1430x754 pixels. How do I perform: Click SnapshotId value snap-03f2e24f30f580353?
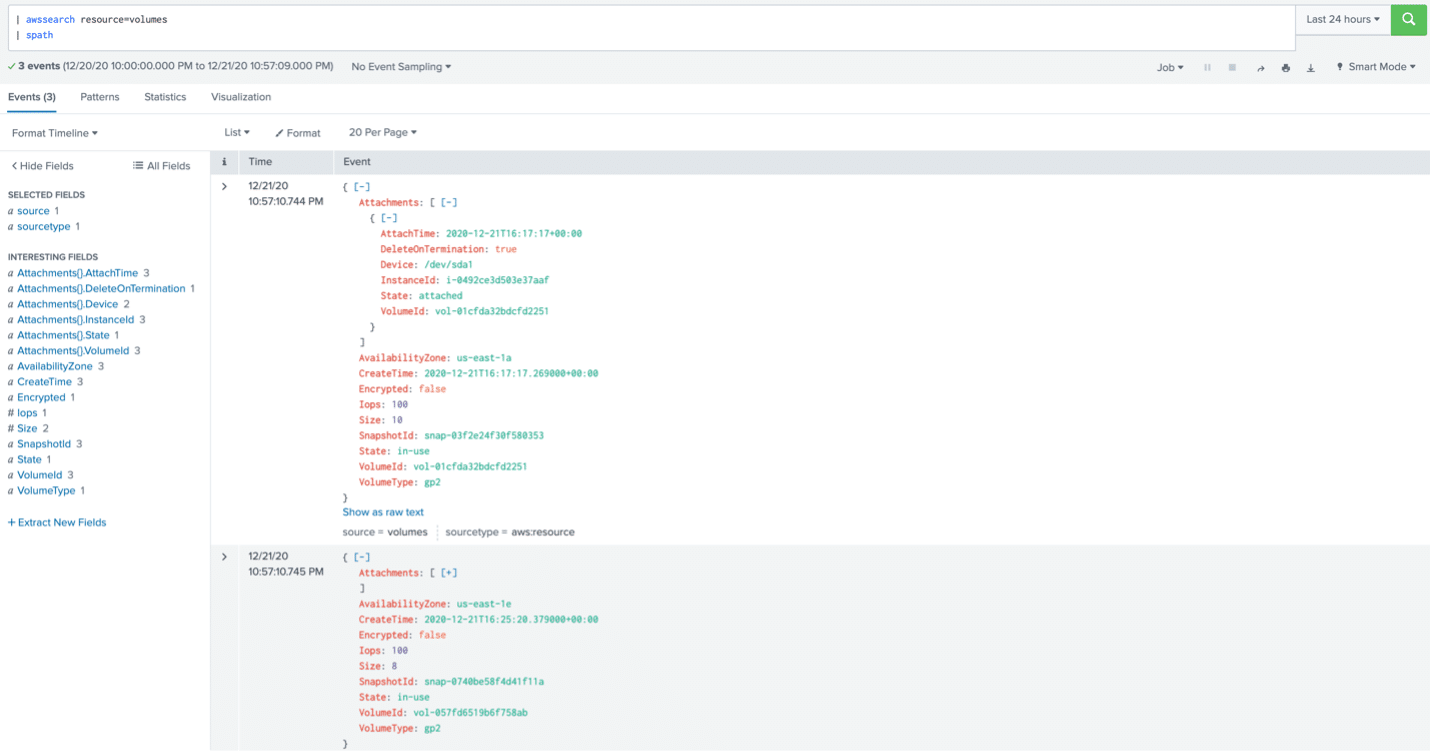tap(484, 436)
